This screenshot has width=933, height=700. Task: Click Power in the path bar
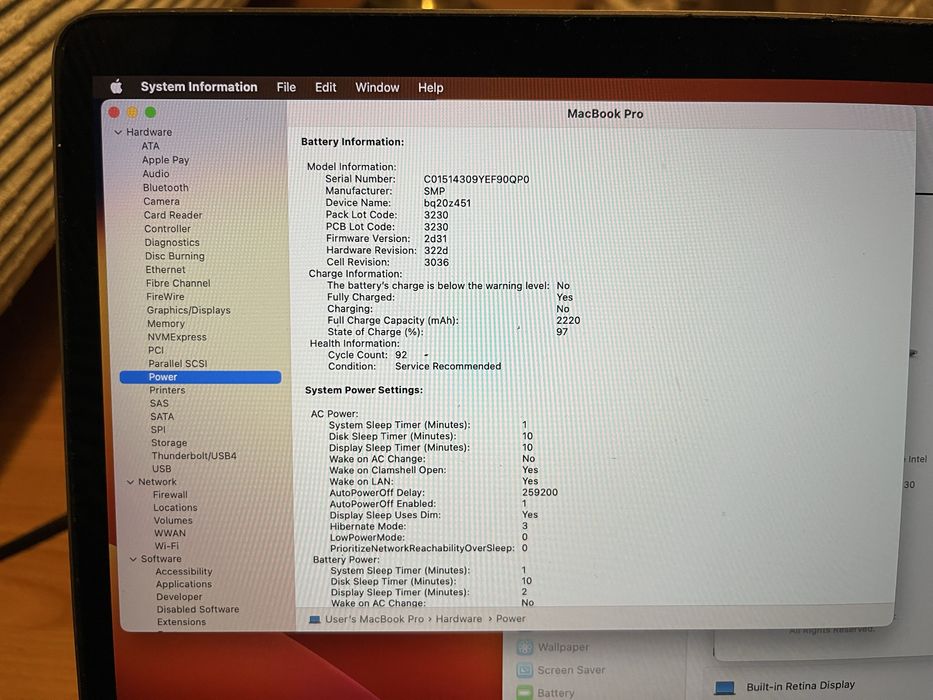click(511, 619)
